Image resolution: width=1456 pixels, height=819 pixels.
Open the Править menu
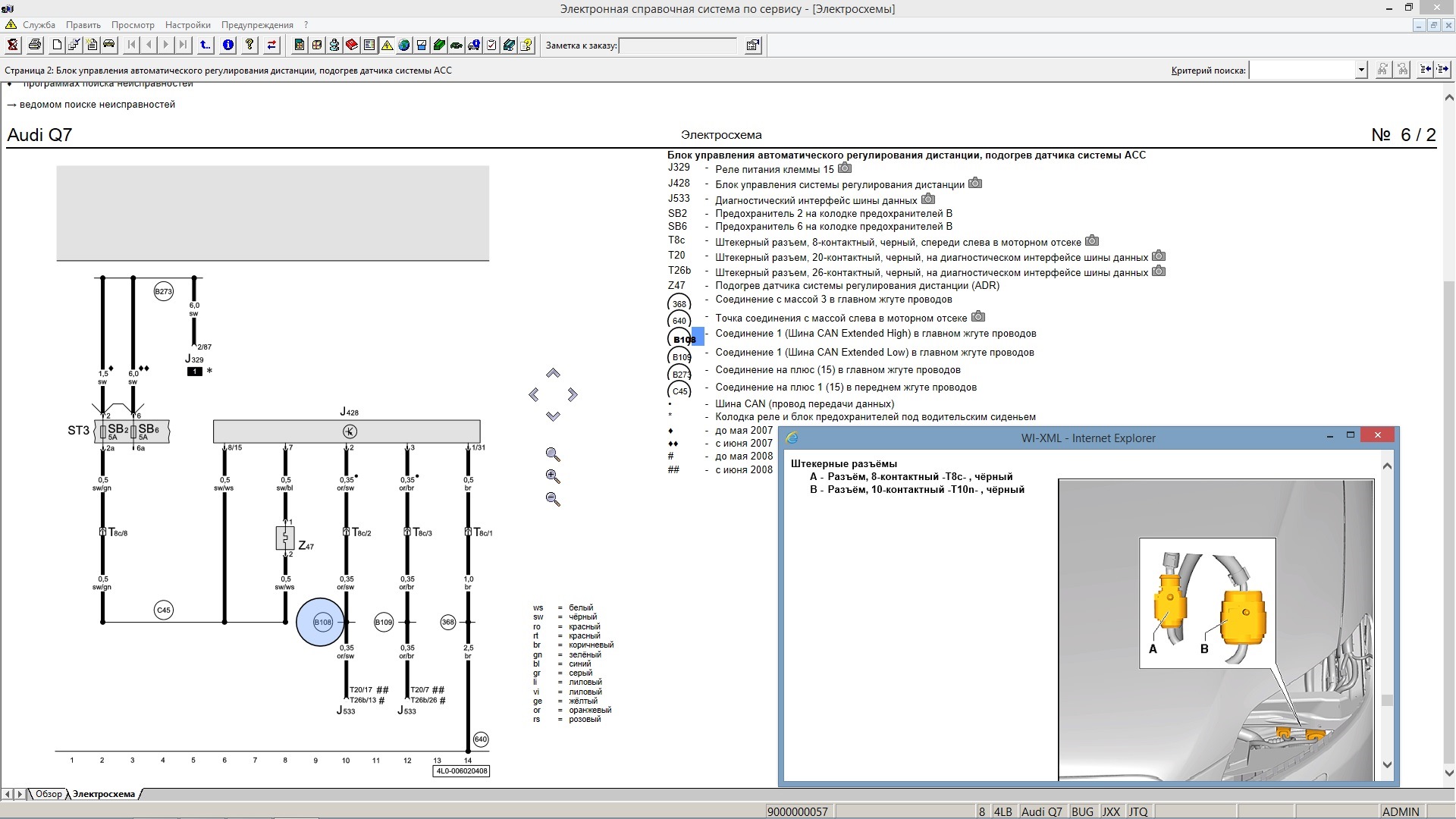pyautogui.click(x=83, y=25)
